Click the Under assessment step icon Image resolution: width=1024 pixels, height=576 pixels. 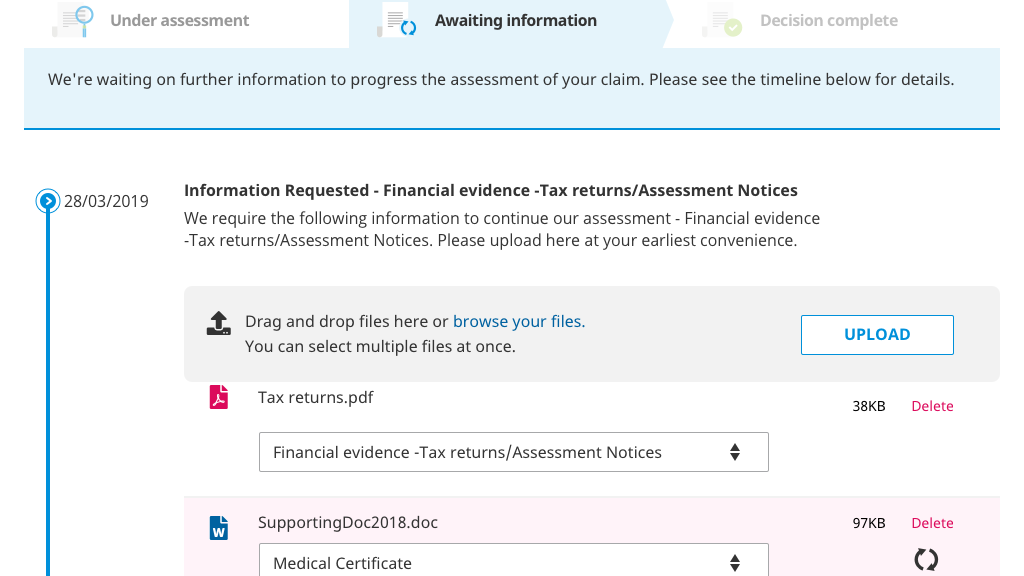73,20
